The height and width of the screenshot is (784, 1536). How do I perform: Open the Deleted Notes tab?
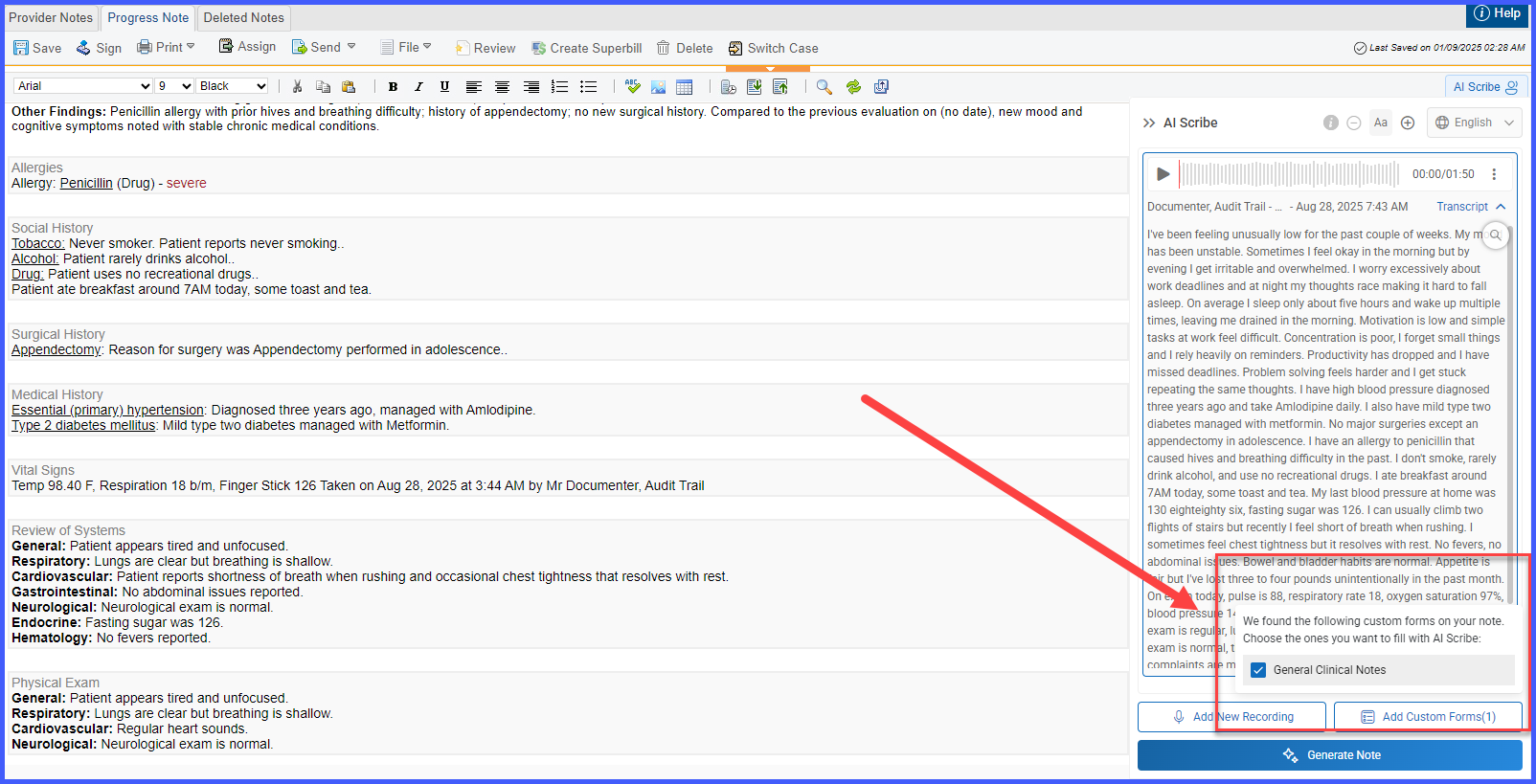click(x=243, y=17)
